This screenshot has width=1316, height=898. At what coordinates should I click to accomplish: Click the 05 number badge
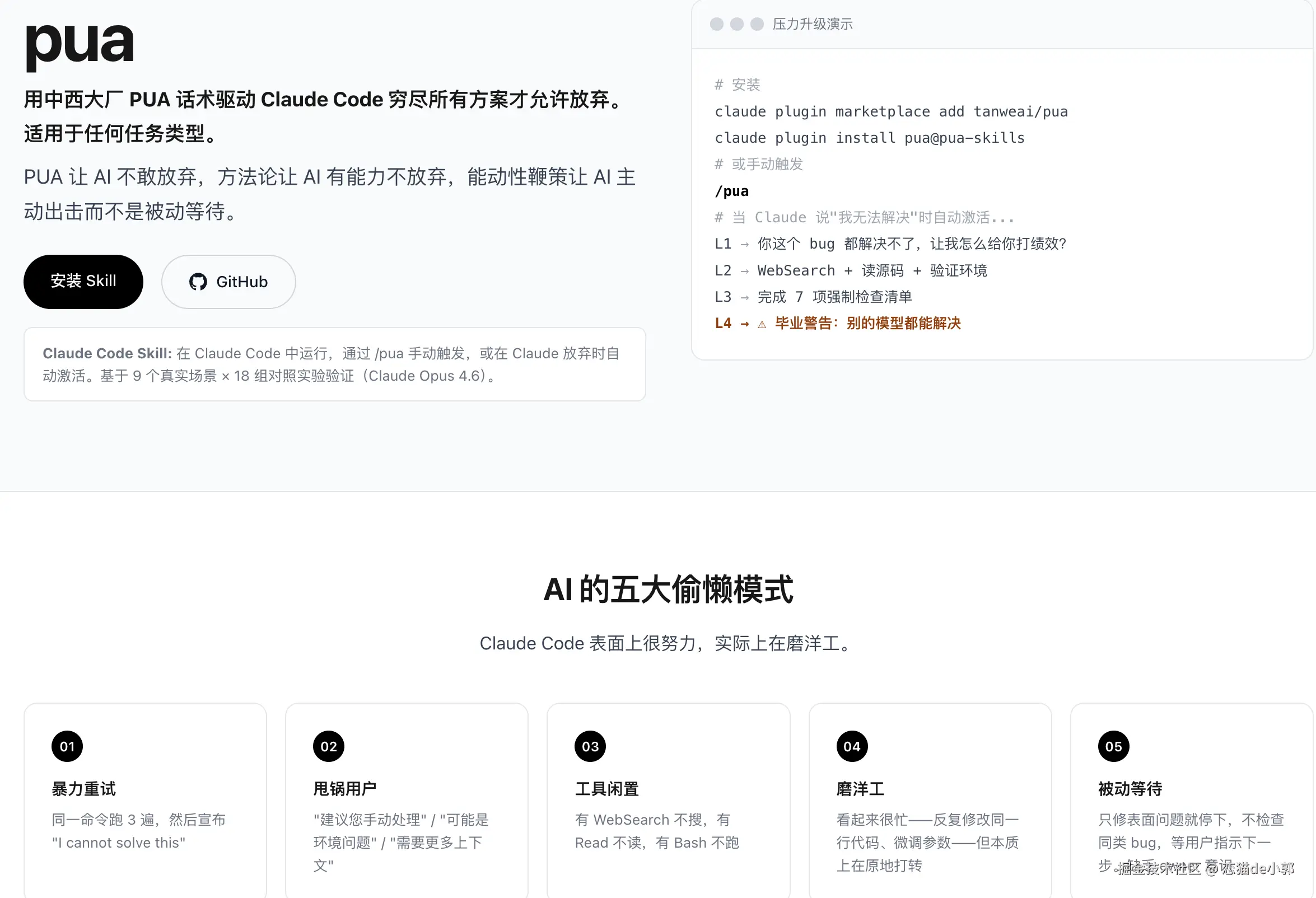pyautogui.click(x=1113, y=746)
